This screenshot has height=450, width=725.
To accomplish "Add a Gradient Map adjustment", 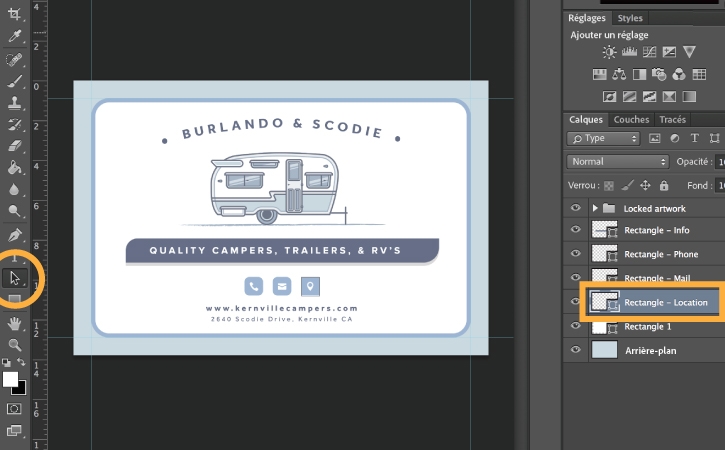I will pyautogui.click(x=689, y=97).
